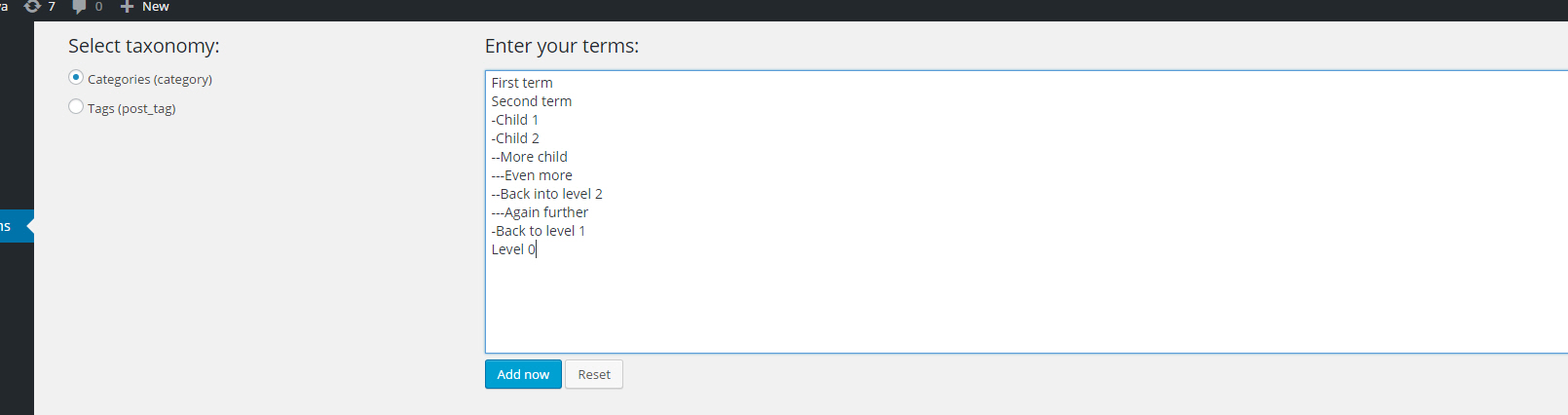Place cursor on '--Back into level 2' line
The height and width of the screenshot is (415, 1568).
click(547, 194)
